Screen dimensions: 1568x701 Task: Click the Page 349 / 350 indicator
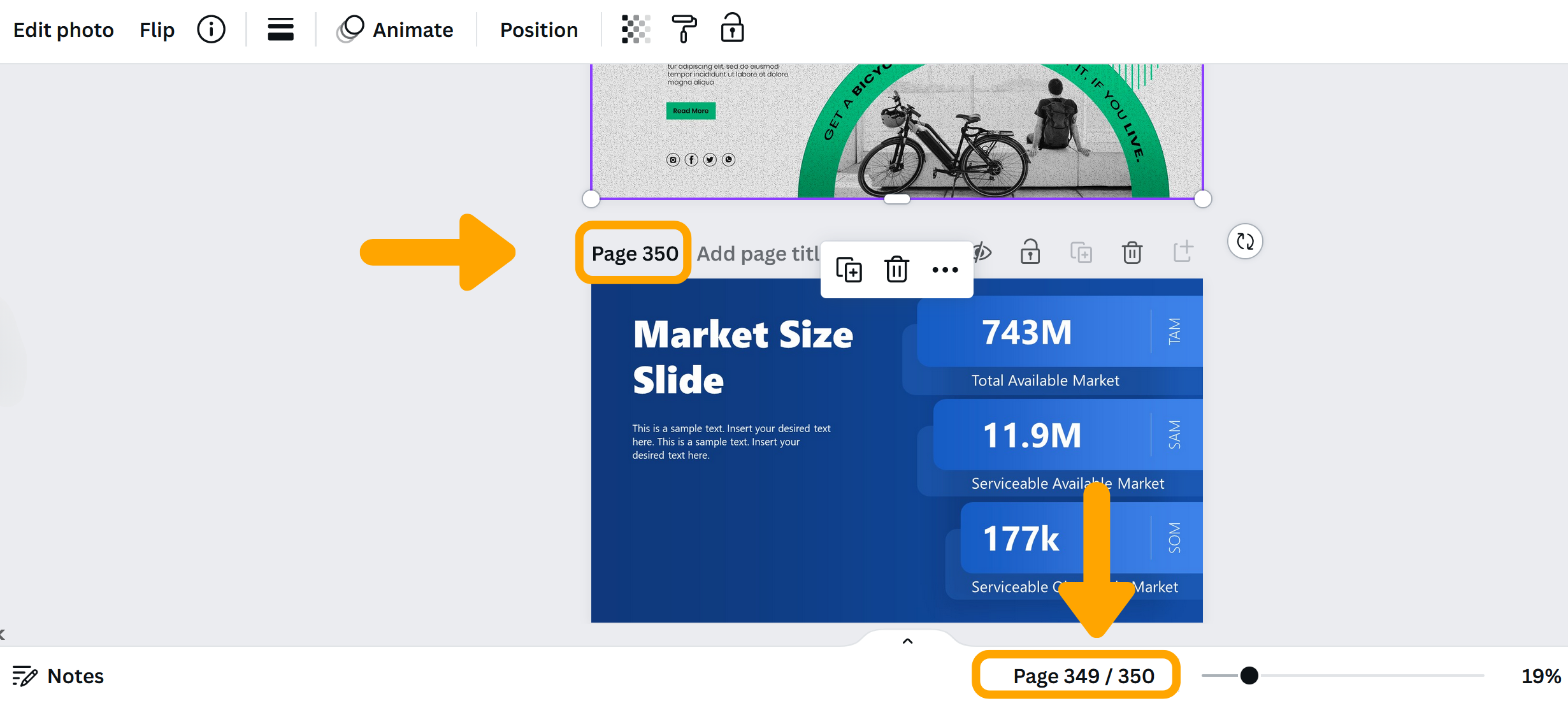tap(1084, 676)
